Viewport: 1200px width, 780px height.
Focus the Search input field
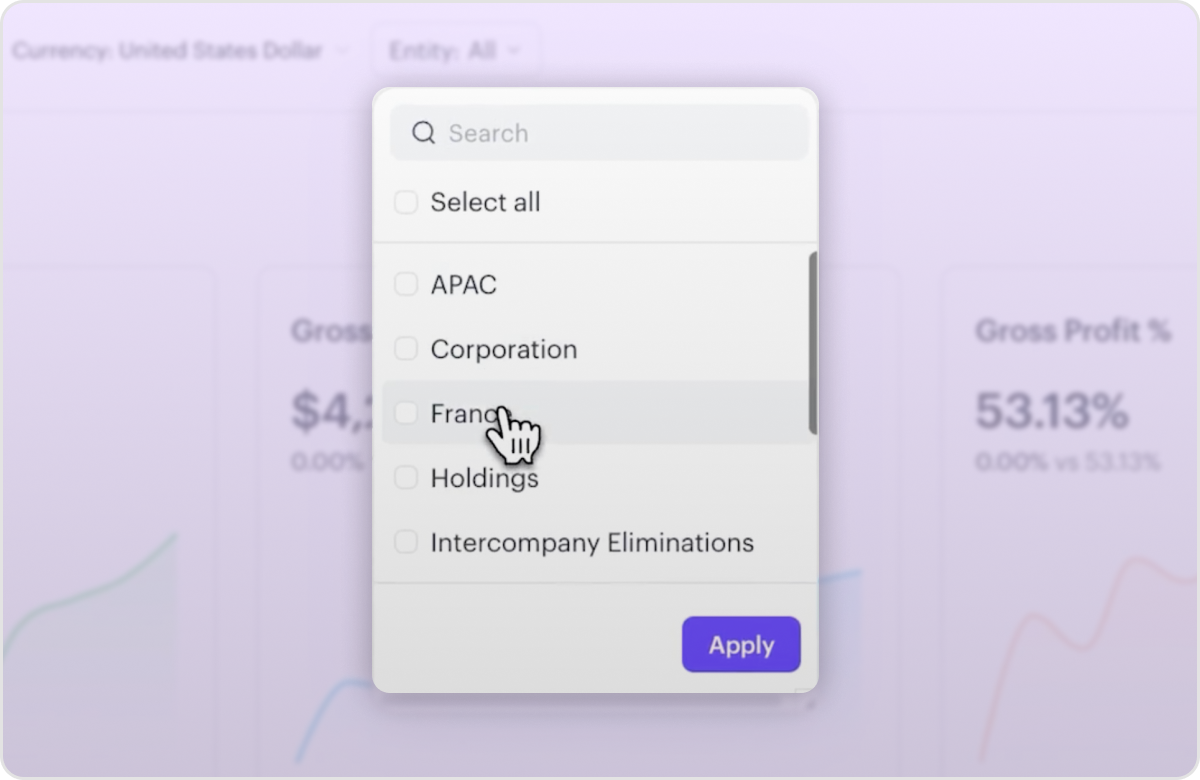click(599, 133)
